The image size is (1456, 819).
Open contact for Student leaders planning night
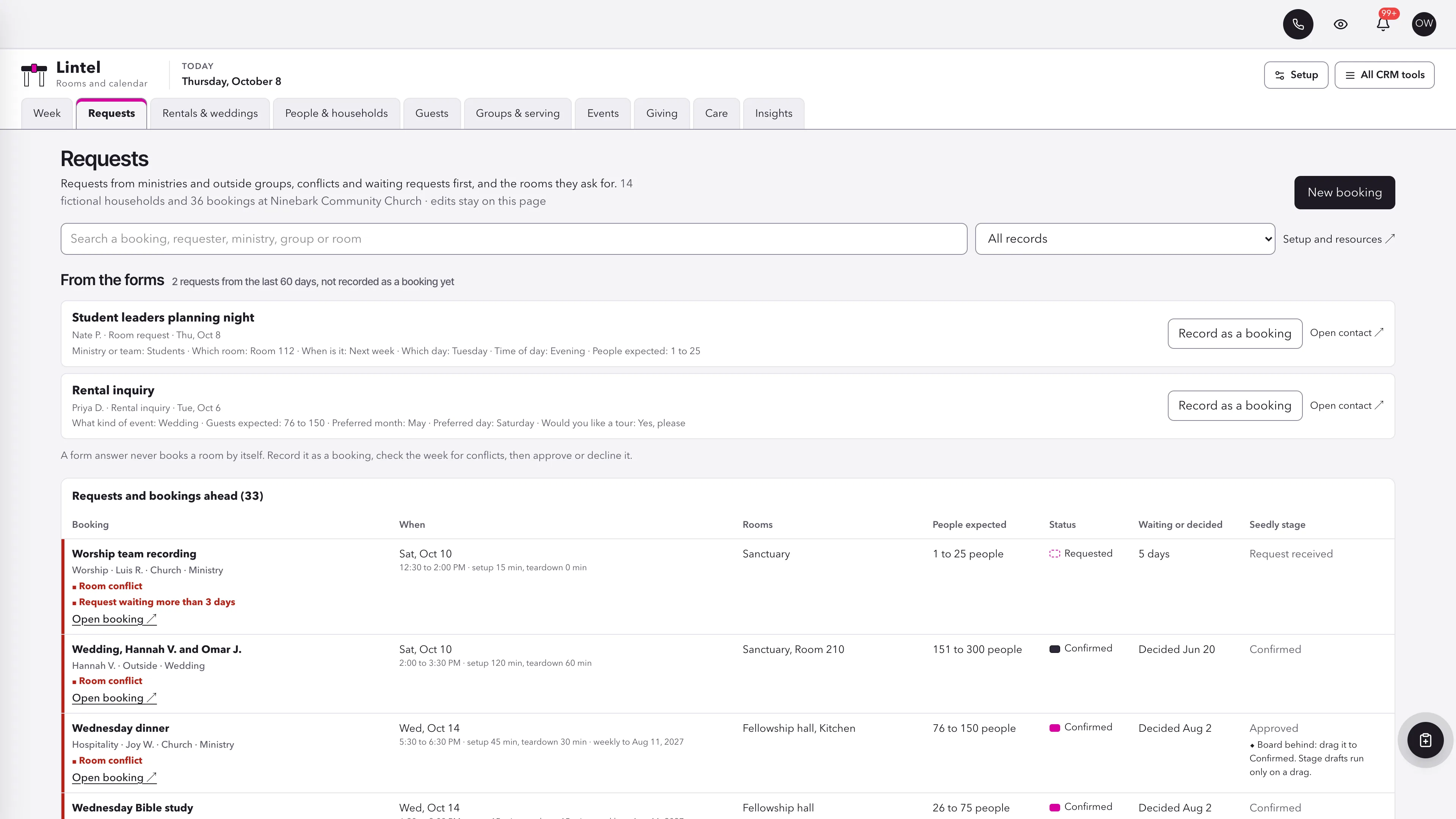click(1346, 333)
